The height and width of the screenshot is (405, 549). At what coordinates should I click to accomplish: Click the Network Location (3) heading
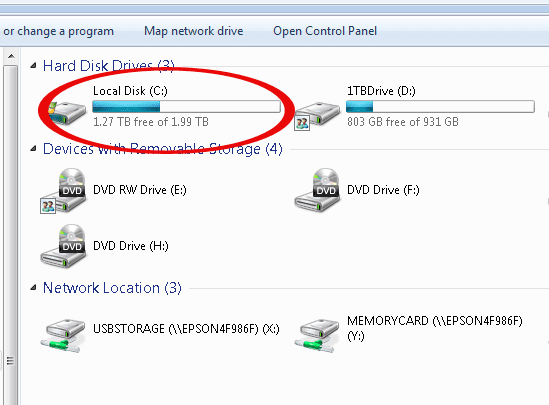pyautogui.click(x=112, y=288)
